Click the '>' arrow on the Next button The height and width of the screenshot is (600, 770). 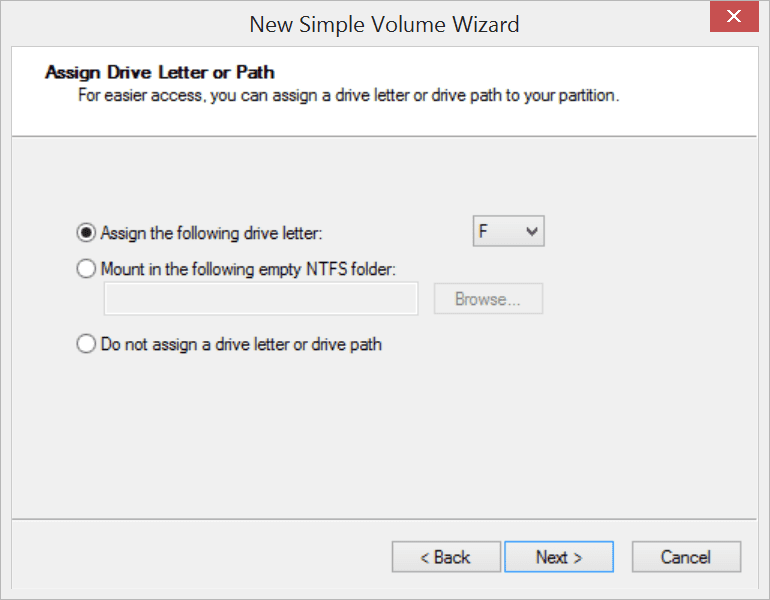coord(578,558)
